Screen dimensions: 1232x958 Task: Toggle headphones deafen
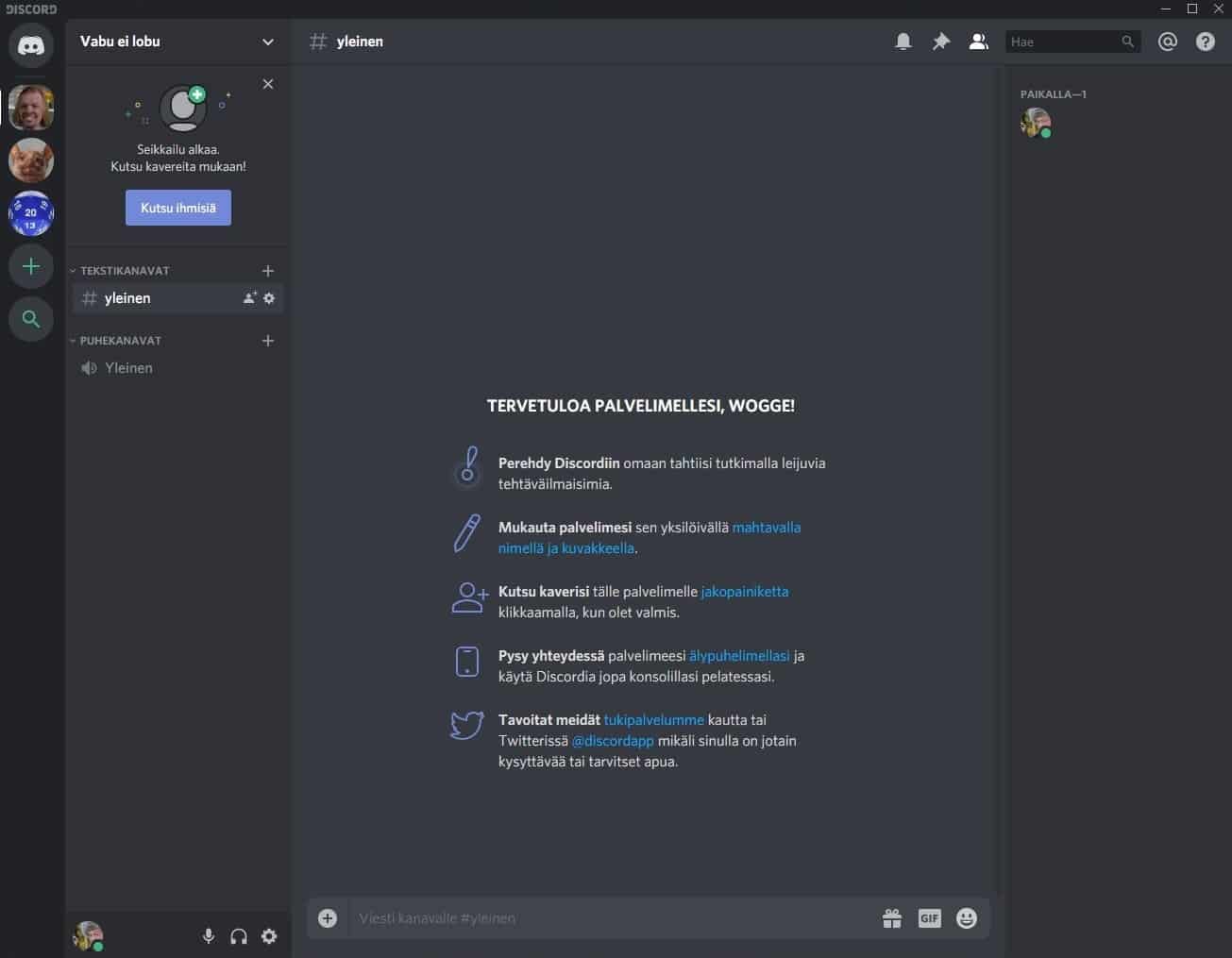click(x=239, y=936)
